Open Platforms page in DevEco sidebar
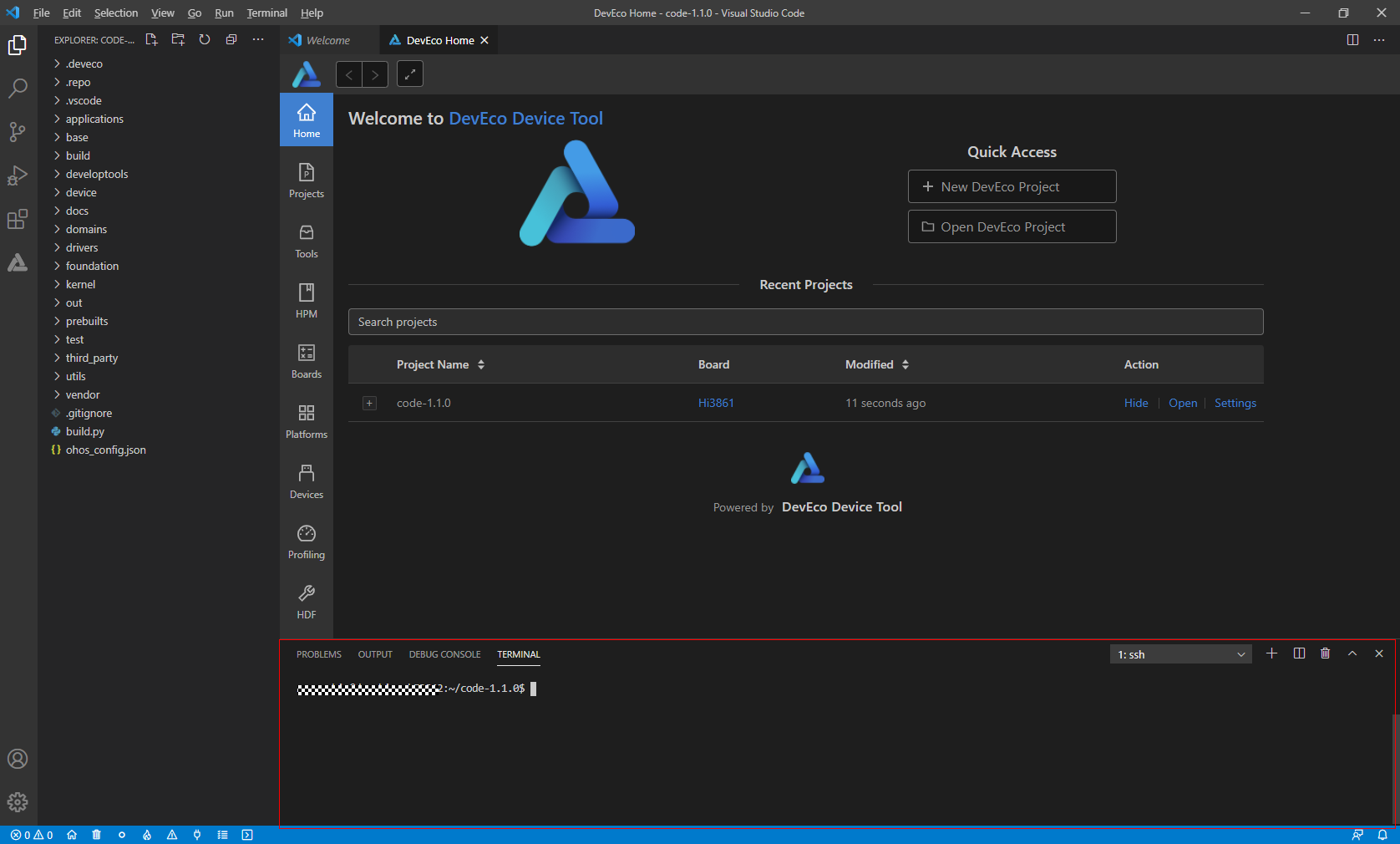 (307, 421)
